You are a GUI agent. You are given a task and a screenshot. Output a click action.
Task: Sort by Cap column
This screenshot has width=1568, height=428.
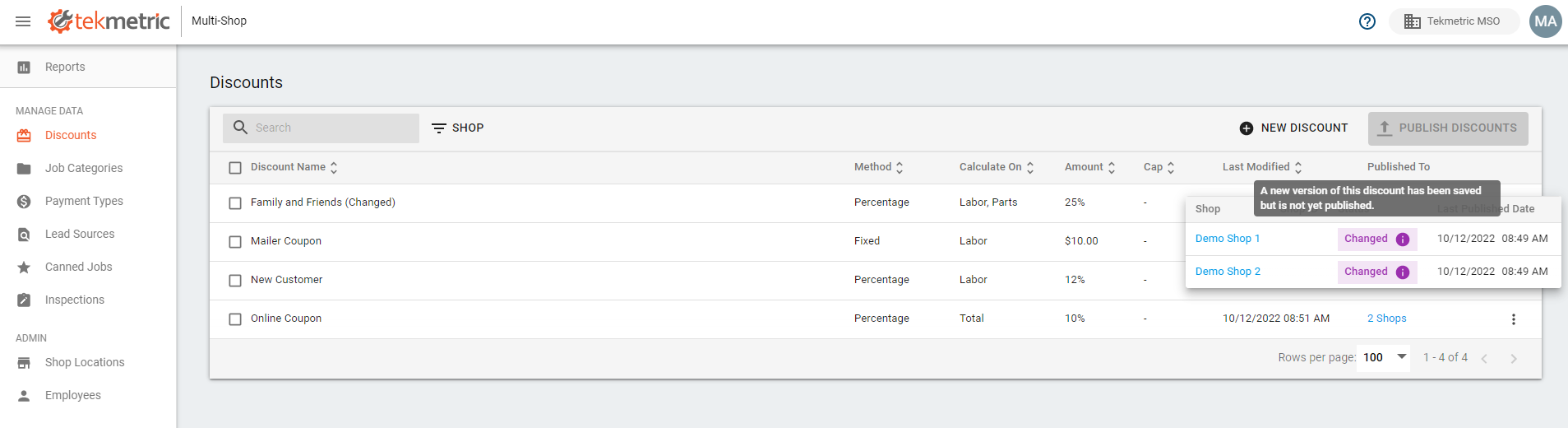pos(1159,167)
